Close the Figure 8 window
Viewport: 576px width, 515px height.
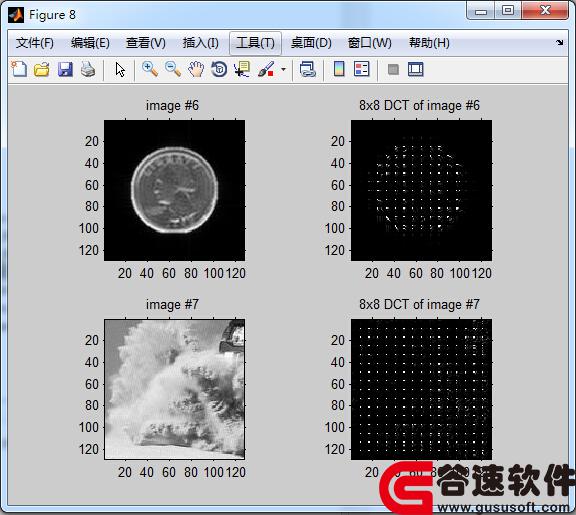[545, 11]
